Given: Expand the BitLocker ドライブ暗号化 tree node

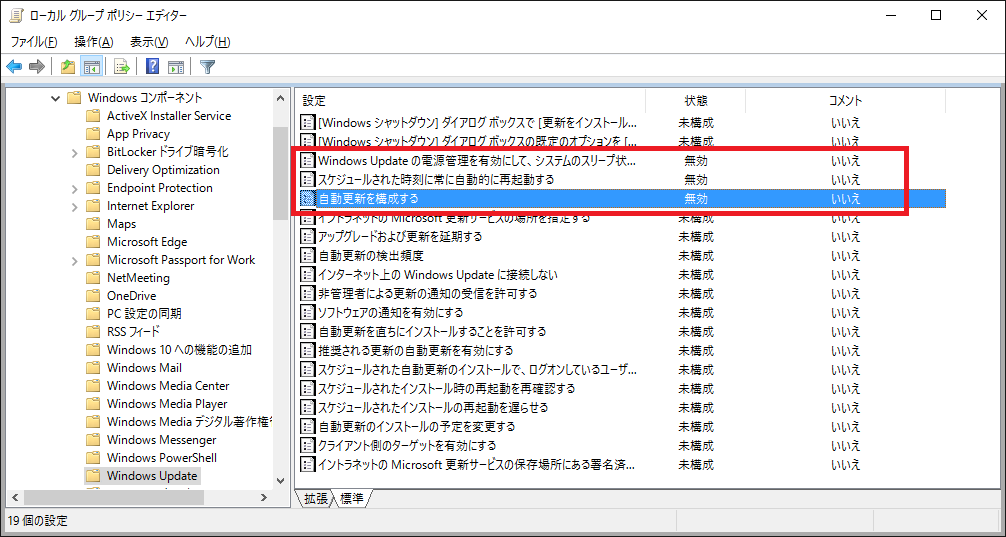Looking at the screenshot, I should point(75,152).
